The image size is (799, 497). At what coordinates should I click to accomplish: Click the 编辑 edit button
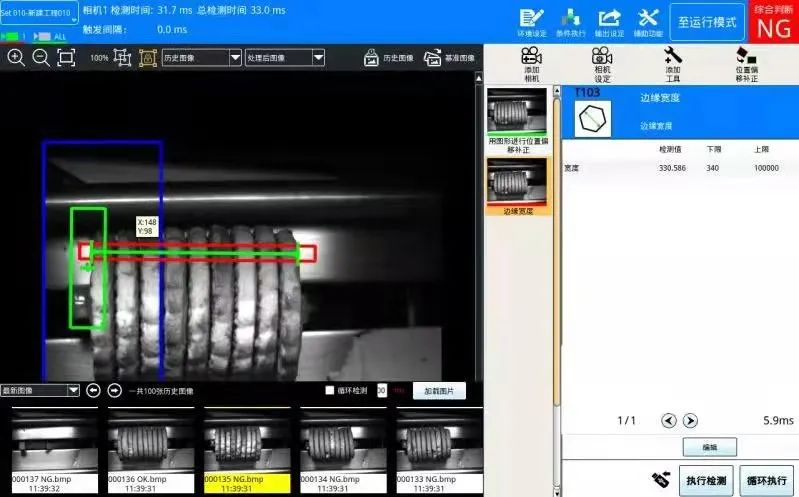click(x=709, y=447)
